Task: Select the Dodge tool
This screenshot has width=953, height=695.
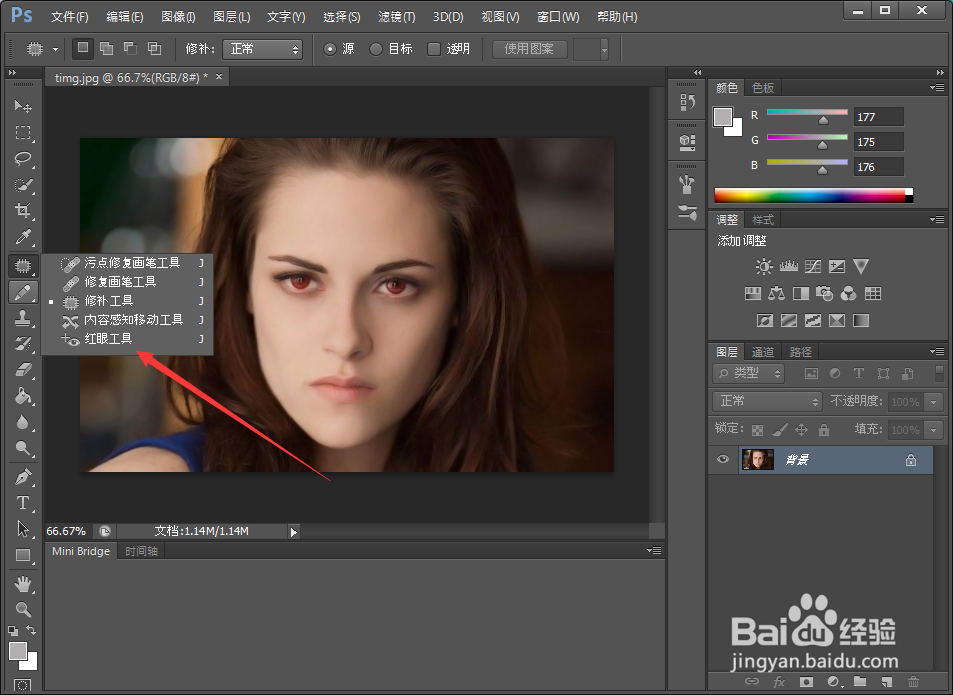Action: [x=23, y=448]
